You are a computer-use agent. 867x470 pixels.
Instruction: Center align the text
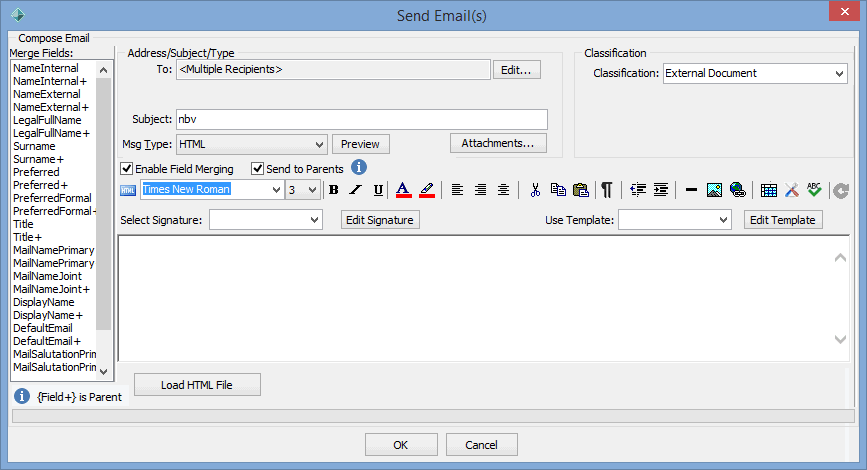click(503, 190)
